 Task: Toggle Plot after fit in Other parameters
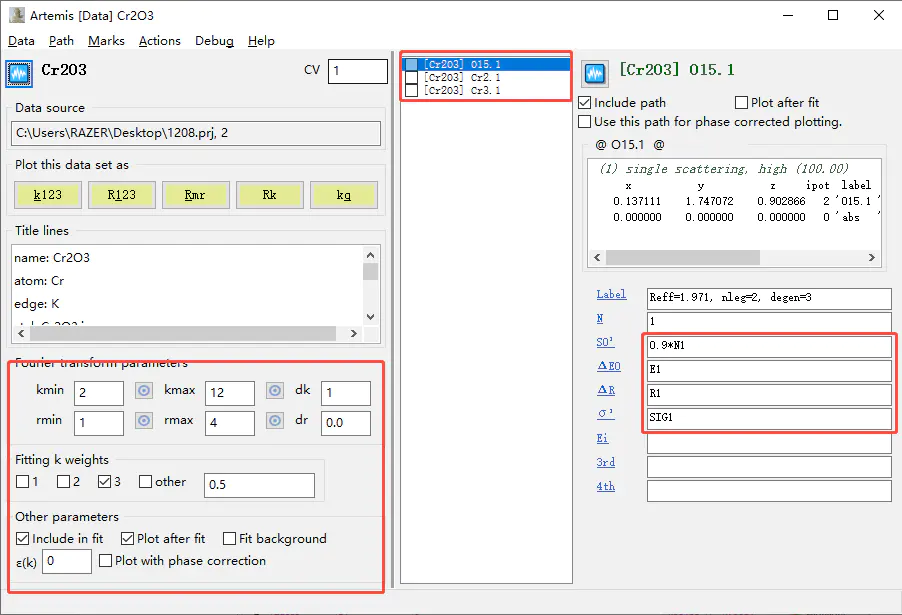point(127,538)
